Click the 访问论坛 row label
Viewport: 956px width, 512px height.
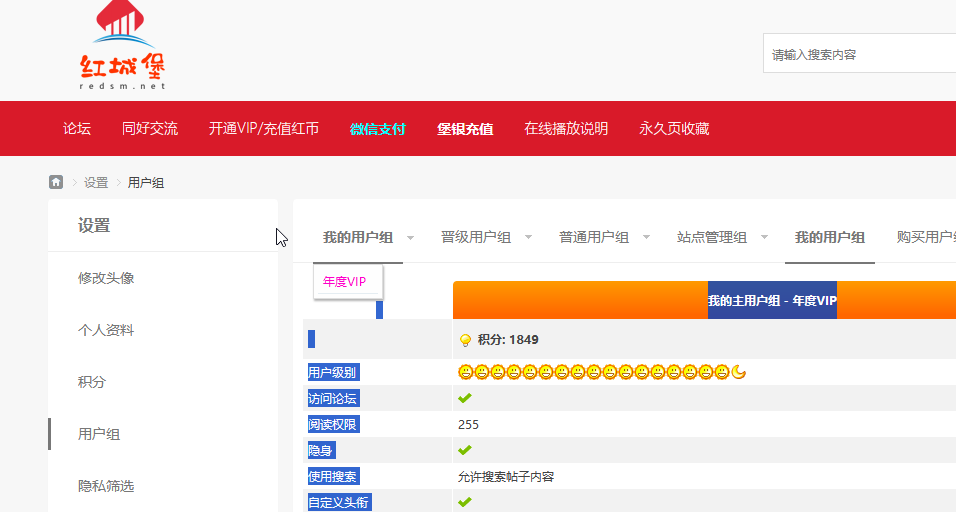(x=334, y=398)
